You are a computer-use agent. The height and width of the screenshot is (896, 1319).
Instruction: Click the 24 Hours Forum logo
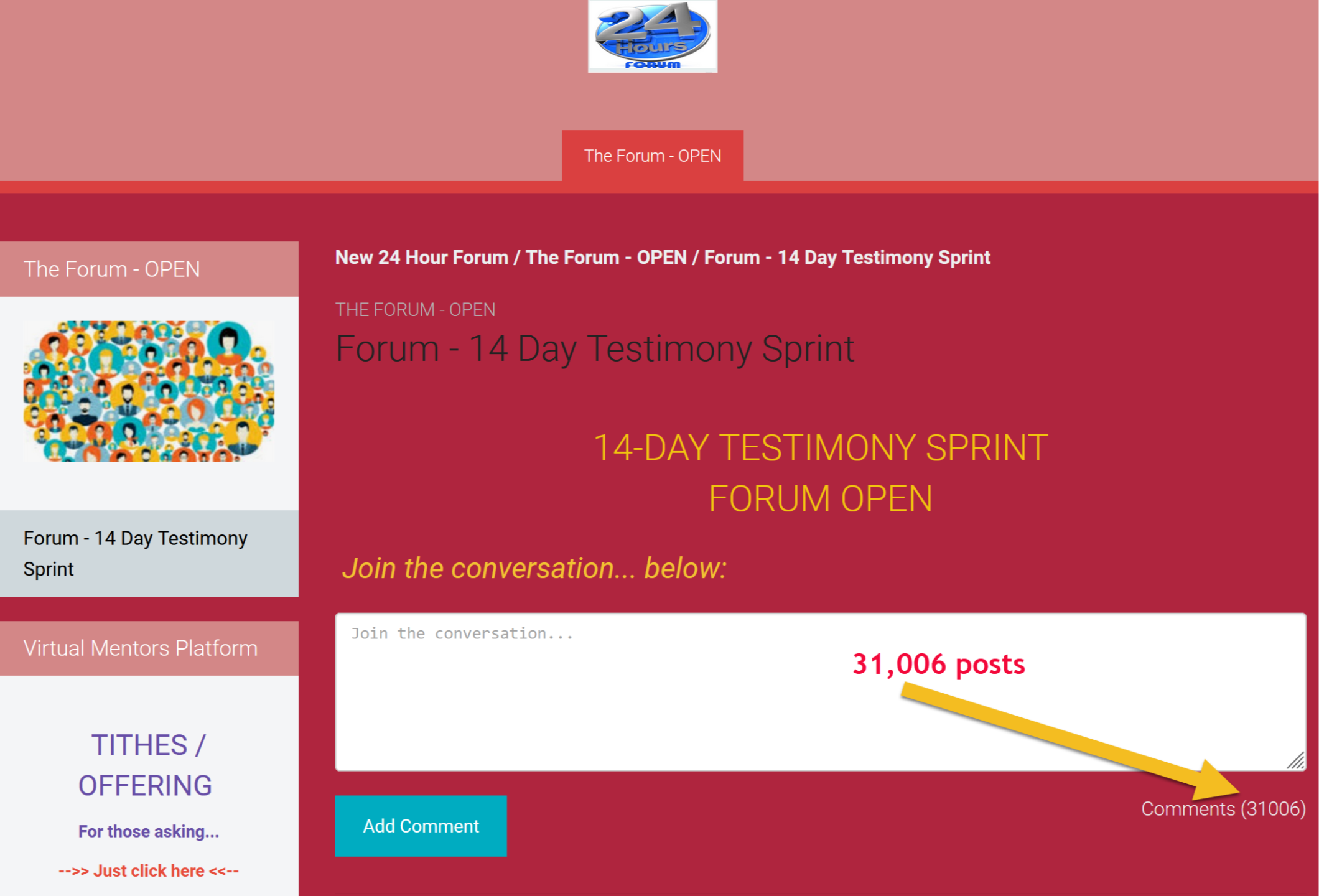[x=652, y=36]
